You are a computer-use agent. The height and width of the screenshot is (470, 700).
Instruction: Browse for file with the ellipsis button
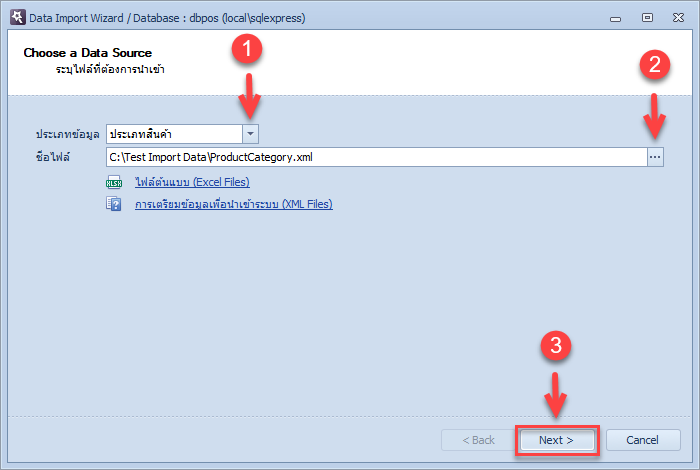pyautogui.click(x=655, y=157)
